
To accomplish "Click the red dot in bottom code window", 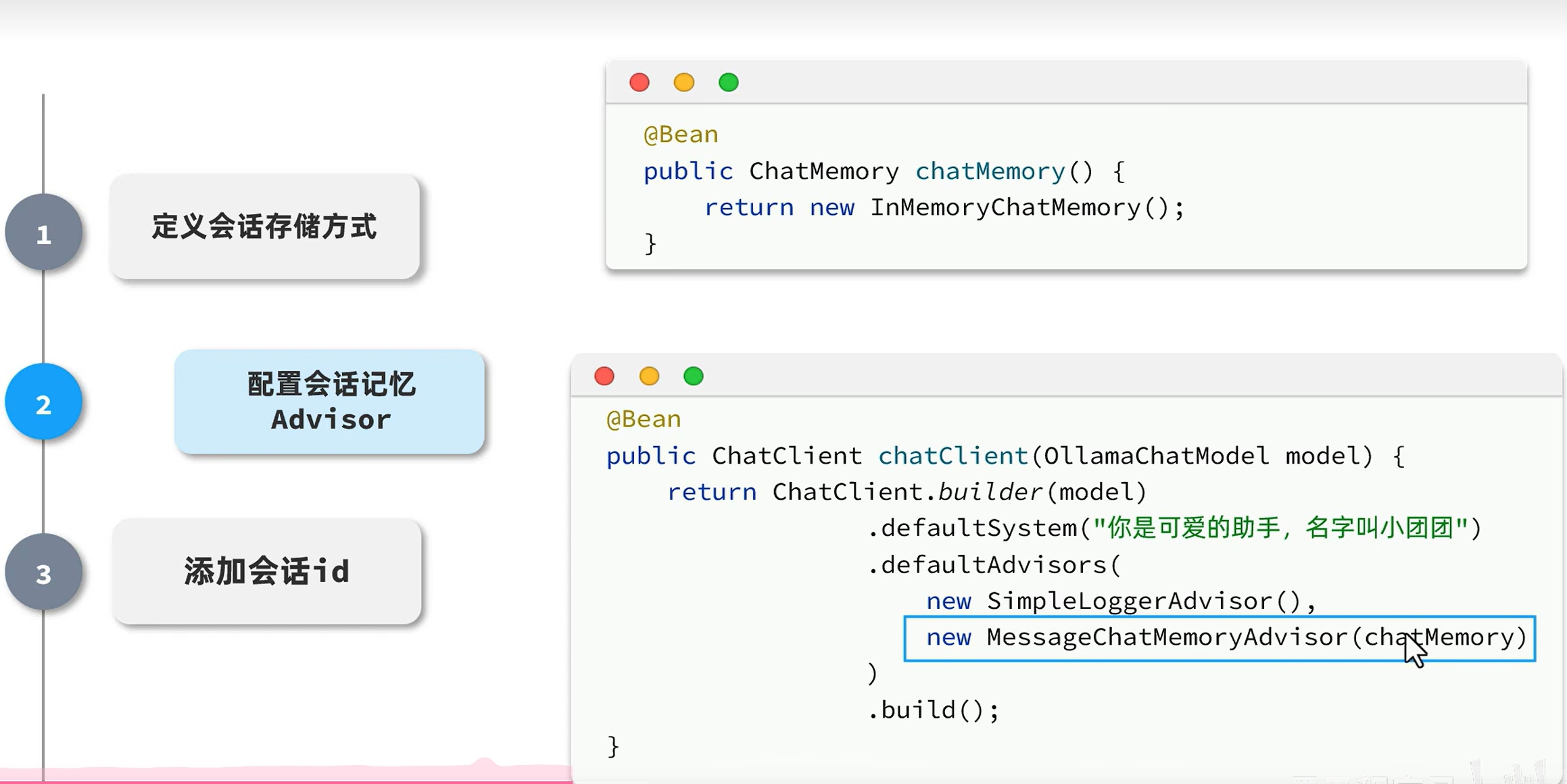I will 604,376.
